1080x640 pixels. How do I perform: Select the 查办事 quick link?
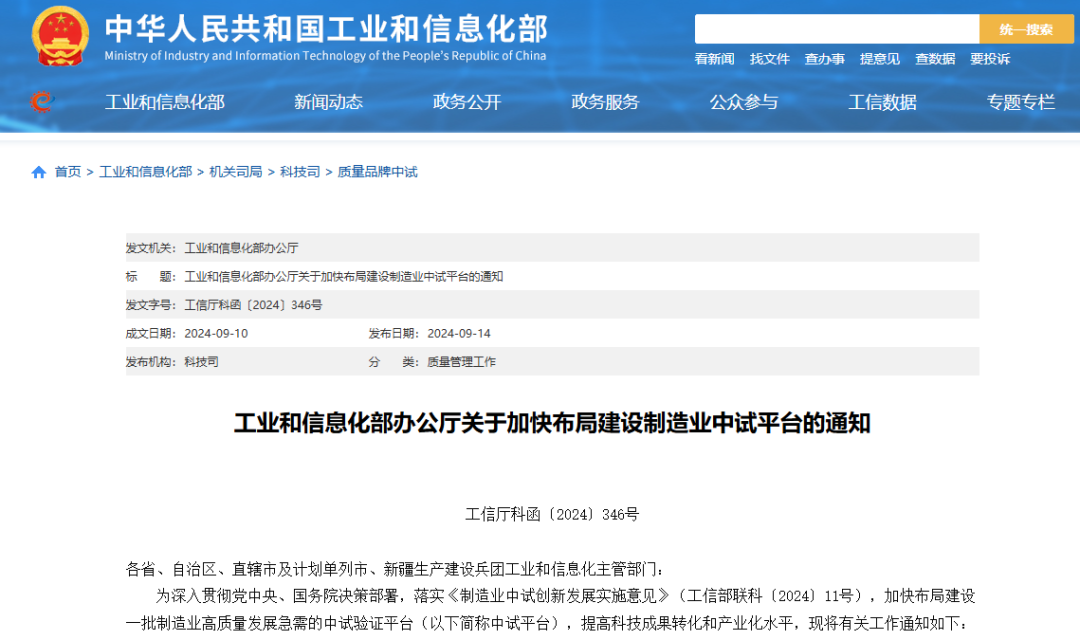point(824,59)
